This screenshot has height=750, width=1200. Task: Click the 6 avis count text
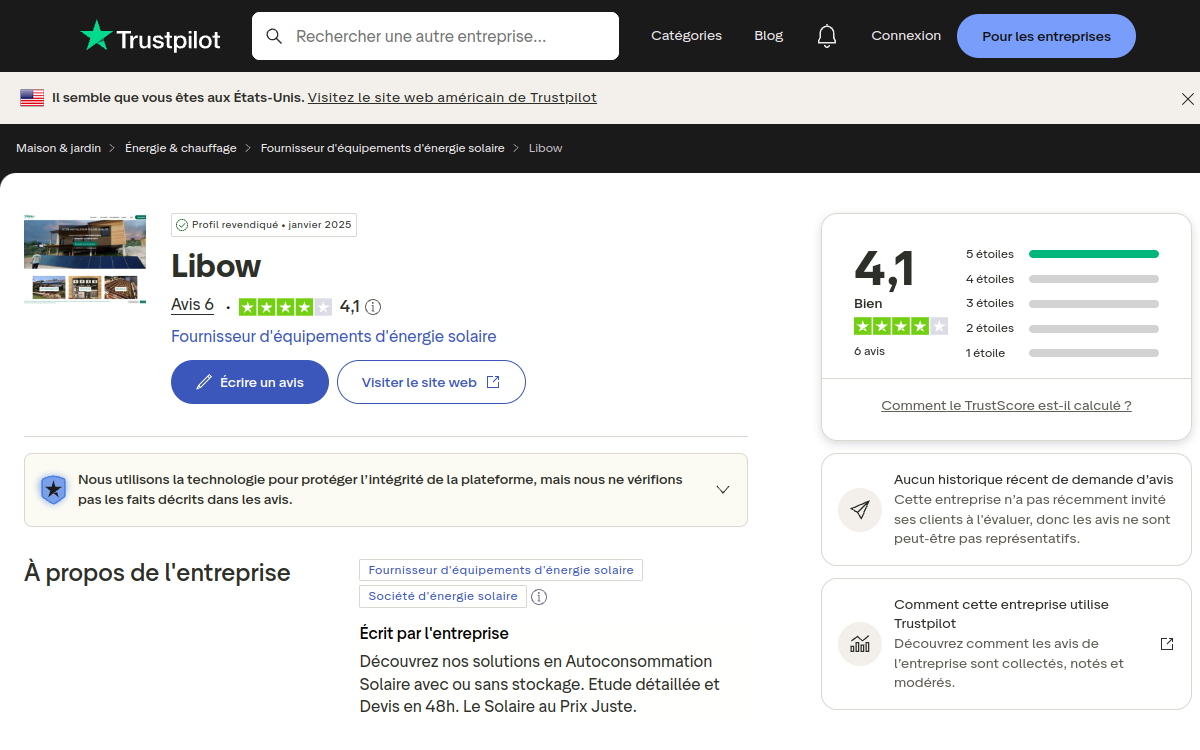[869, 352]
